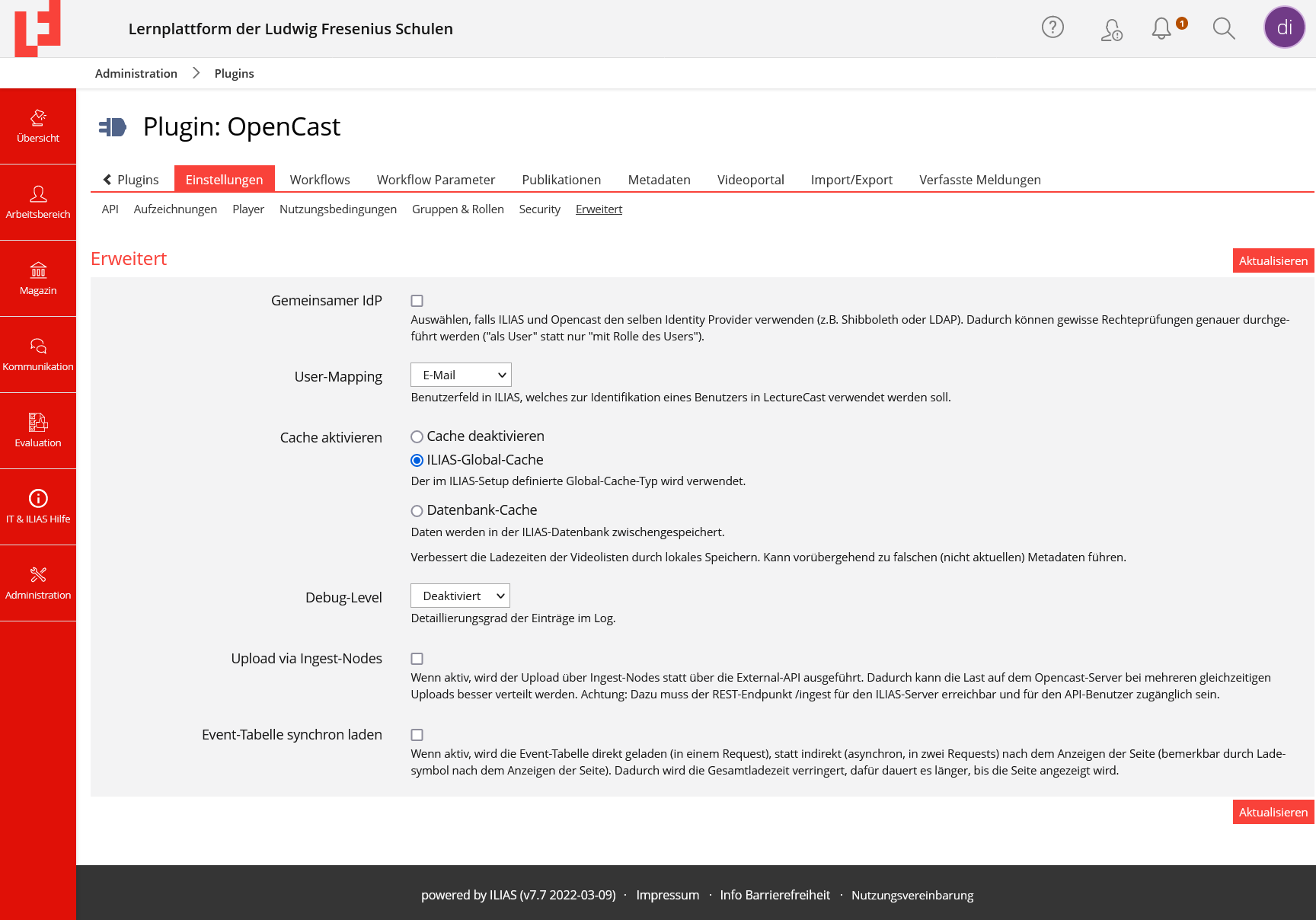1316x920 pixels.
Task: Open the User-Mapping E-Mail dropdown
Action: click(460, 375)
